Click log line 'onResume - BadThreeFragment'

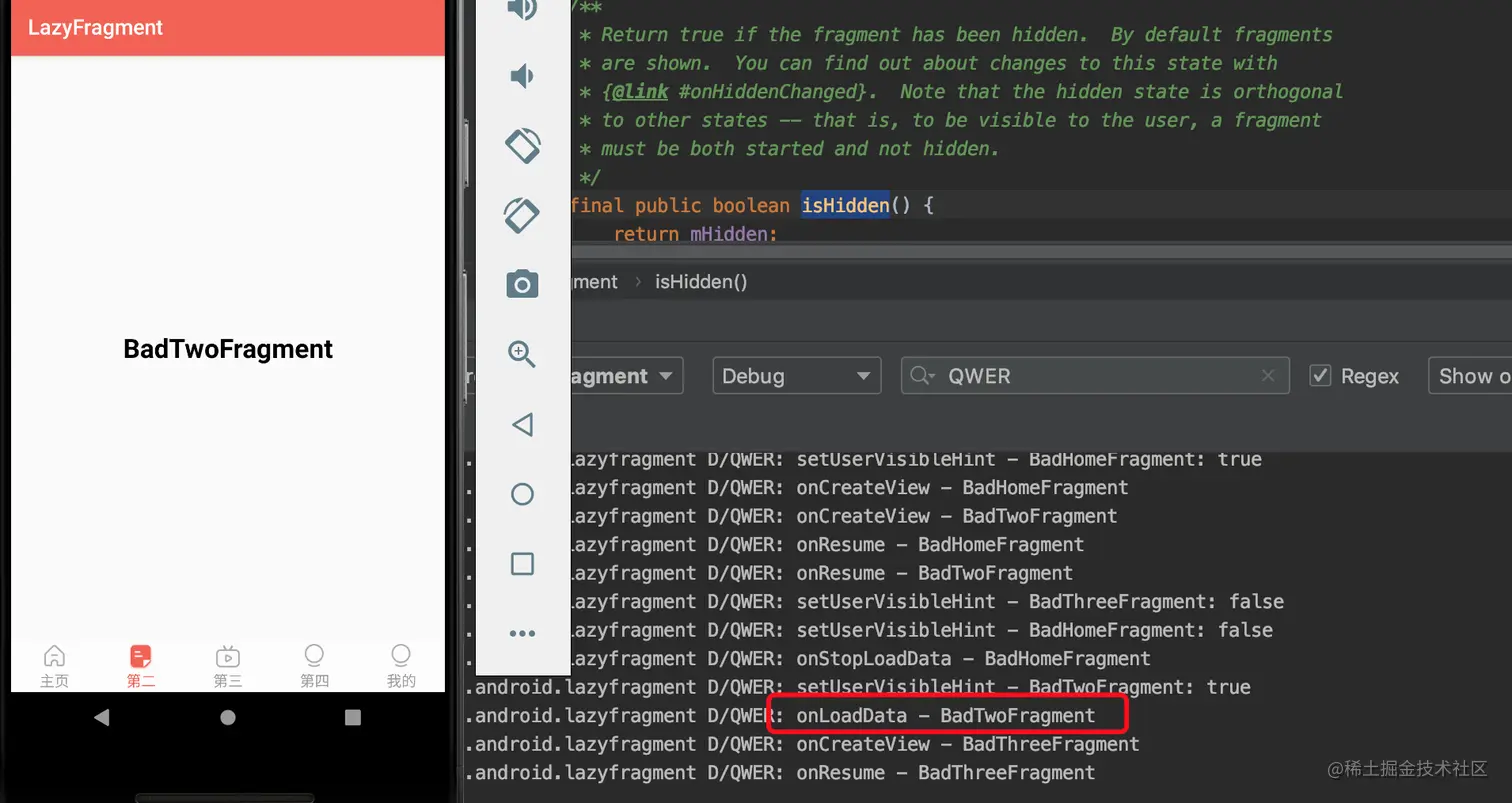(x=945, y=773)
